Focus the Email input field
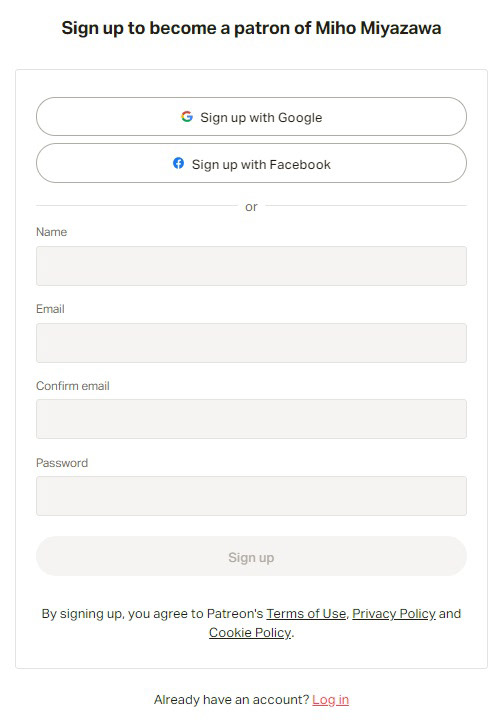498x720 pixels. (x=252, y=343)
